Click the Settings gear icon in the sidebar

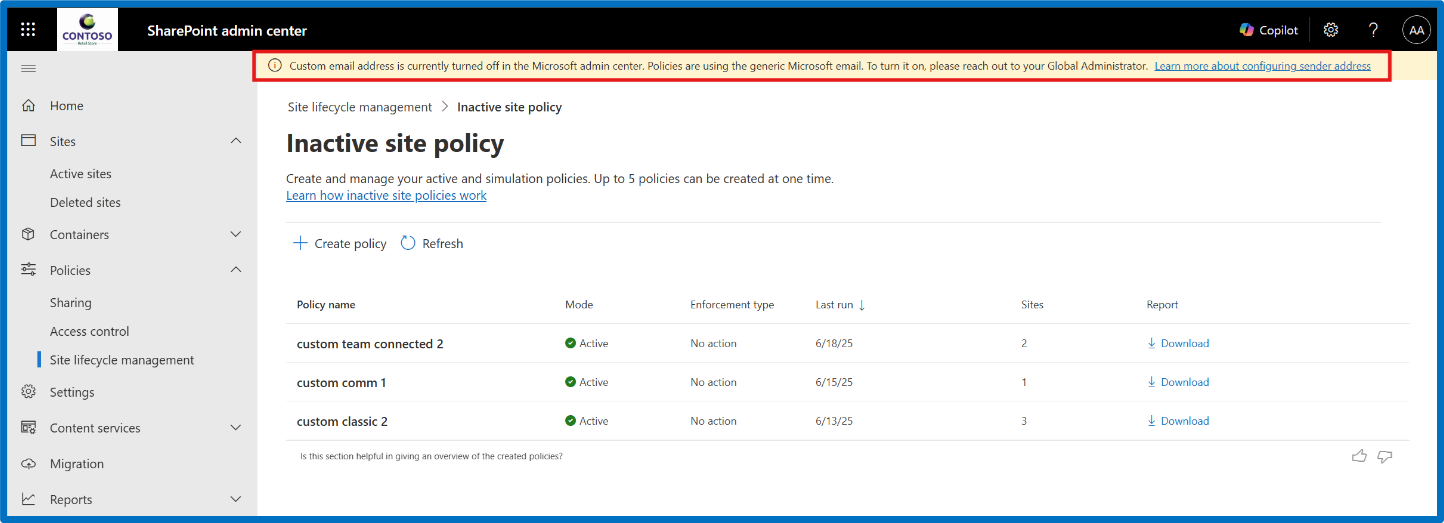[x=28, y=392]
